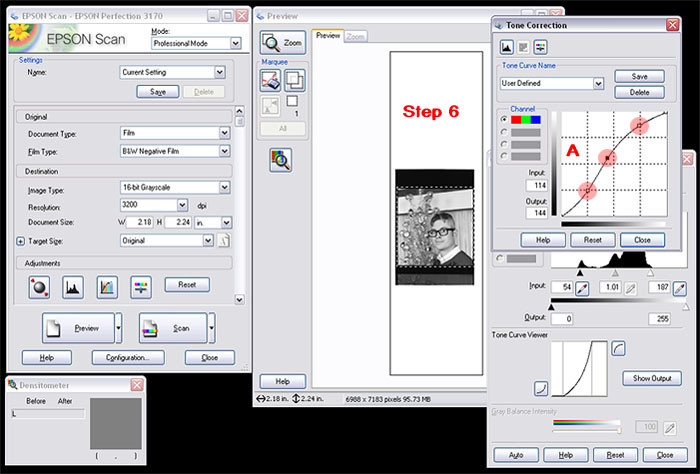The width and height of the screenshot is (700, 474).
Task: Click the copy marquee icon
Action: pos(294,81)
